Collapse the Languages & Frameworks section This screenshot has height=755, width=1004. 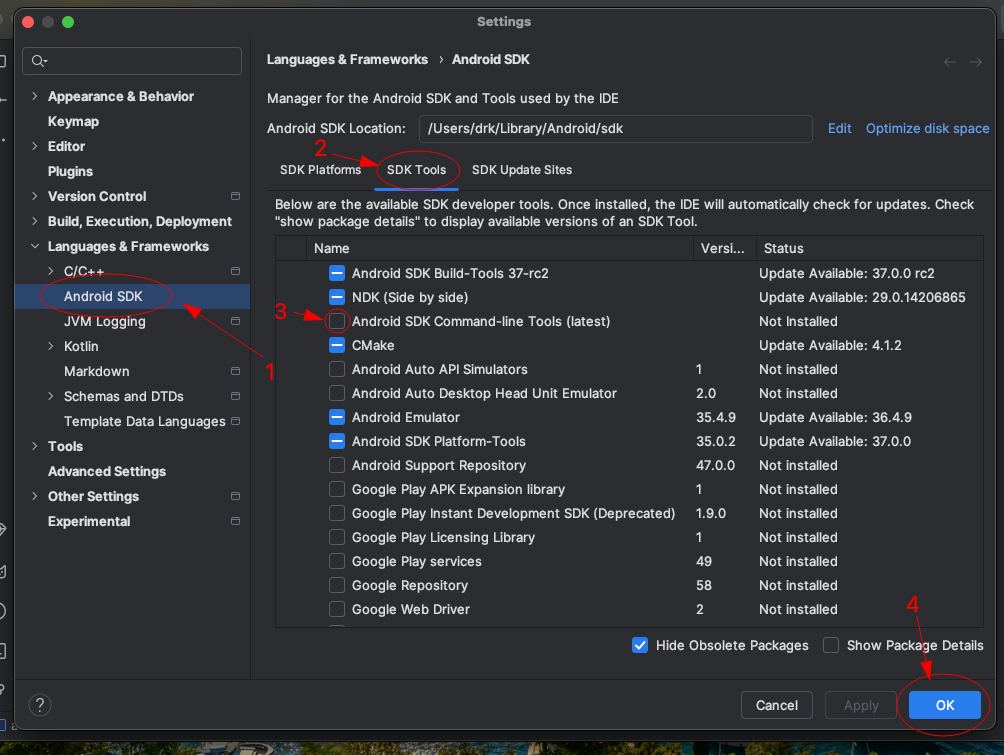point(34,246)
